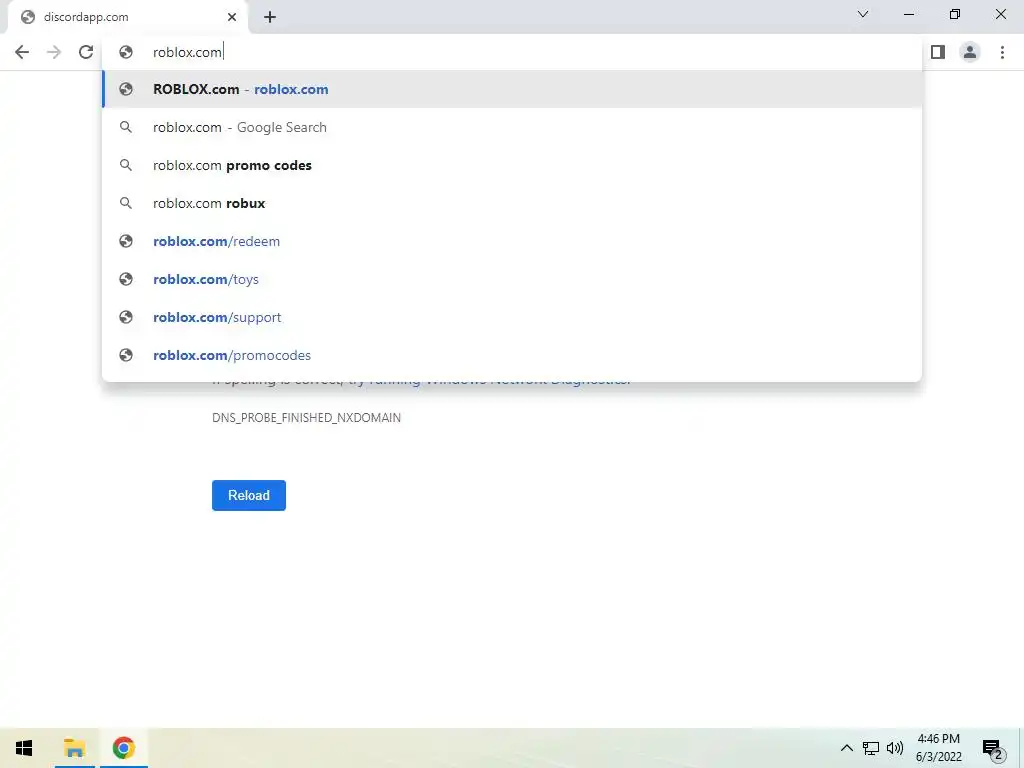
Task: Click the blue Reload button
Action: pyautogui.click(x=249, y=495)
